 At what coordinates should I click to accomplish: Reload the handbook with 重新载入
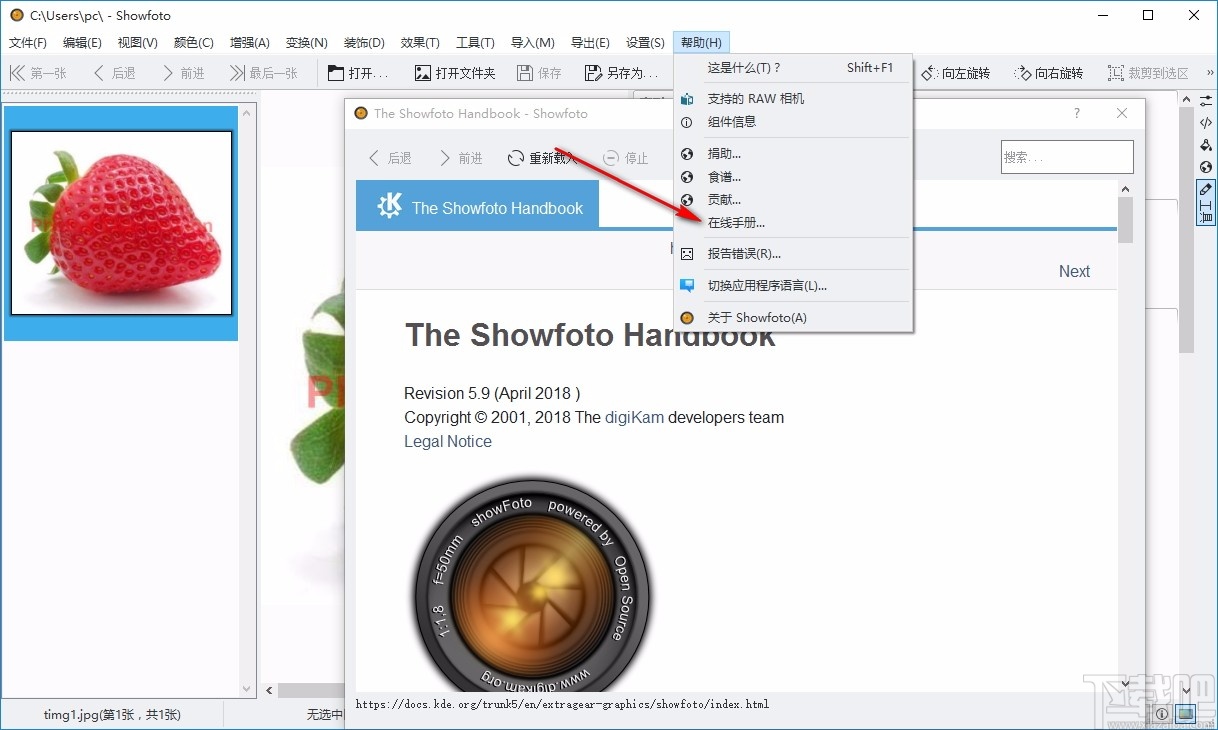point(542,158)
